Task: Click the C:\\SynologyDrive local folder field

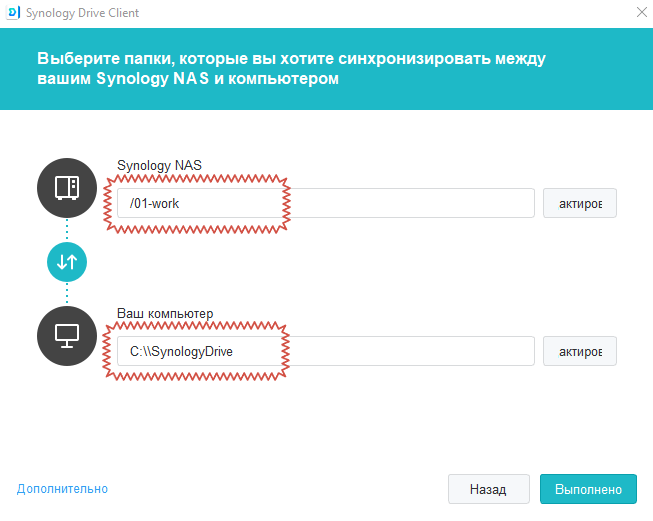Action: (x=326, y=351)
